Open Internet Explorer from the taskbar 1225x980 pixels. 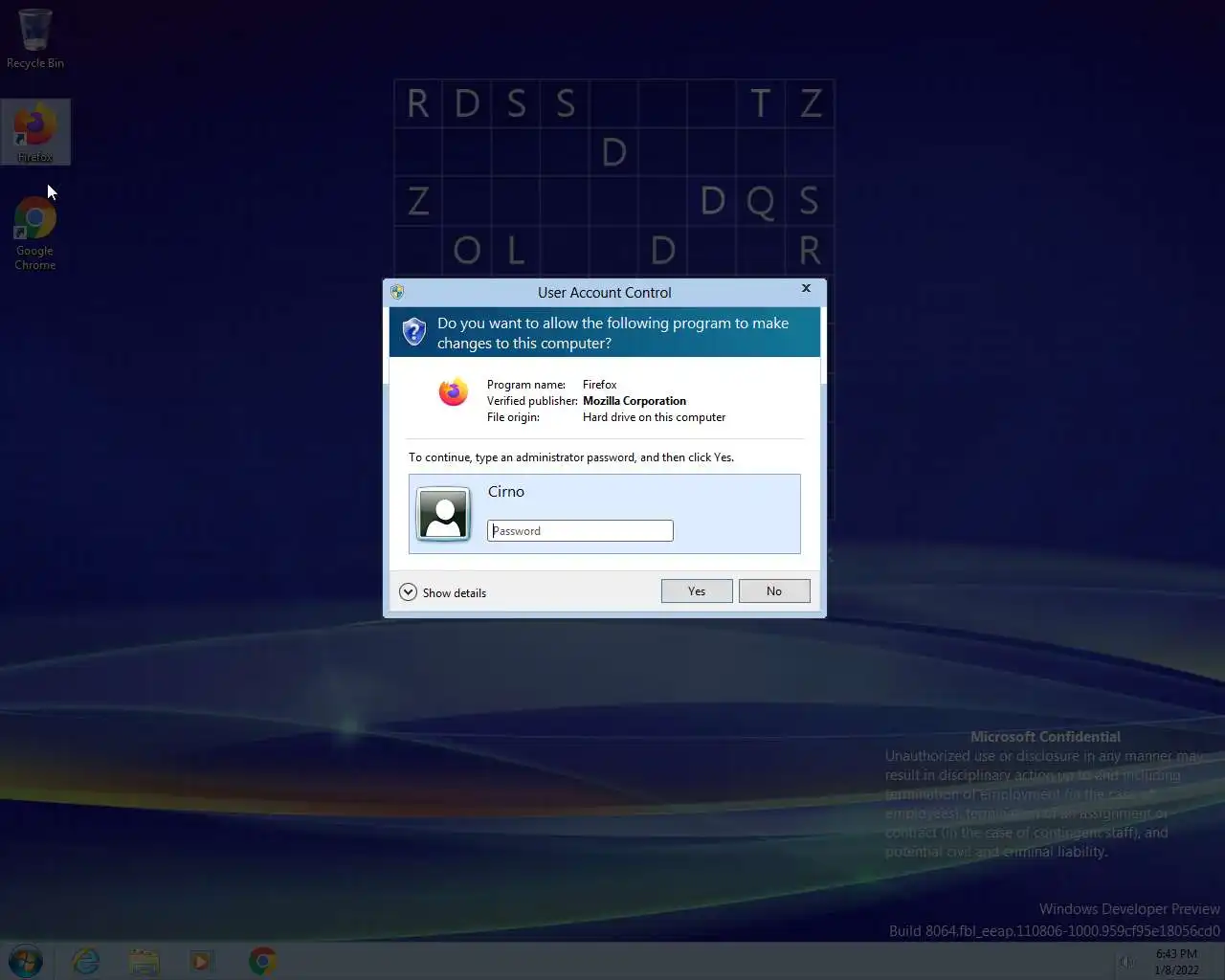(x=86, y=961)
